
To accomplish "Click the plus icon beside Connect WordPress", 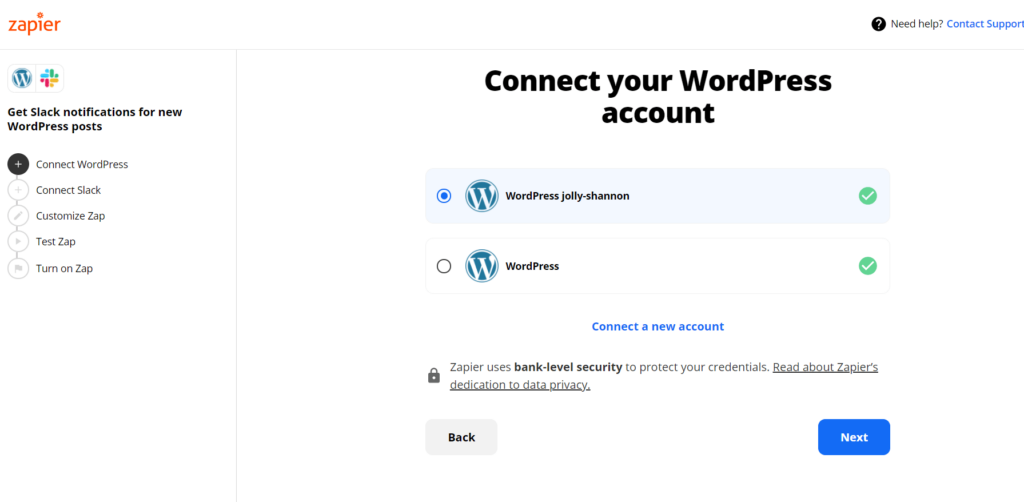I will pyautogui.click(x=18, y=165).
